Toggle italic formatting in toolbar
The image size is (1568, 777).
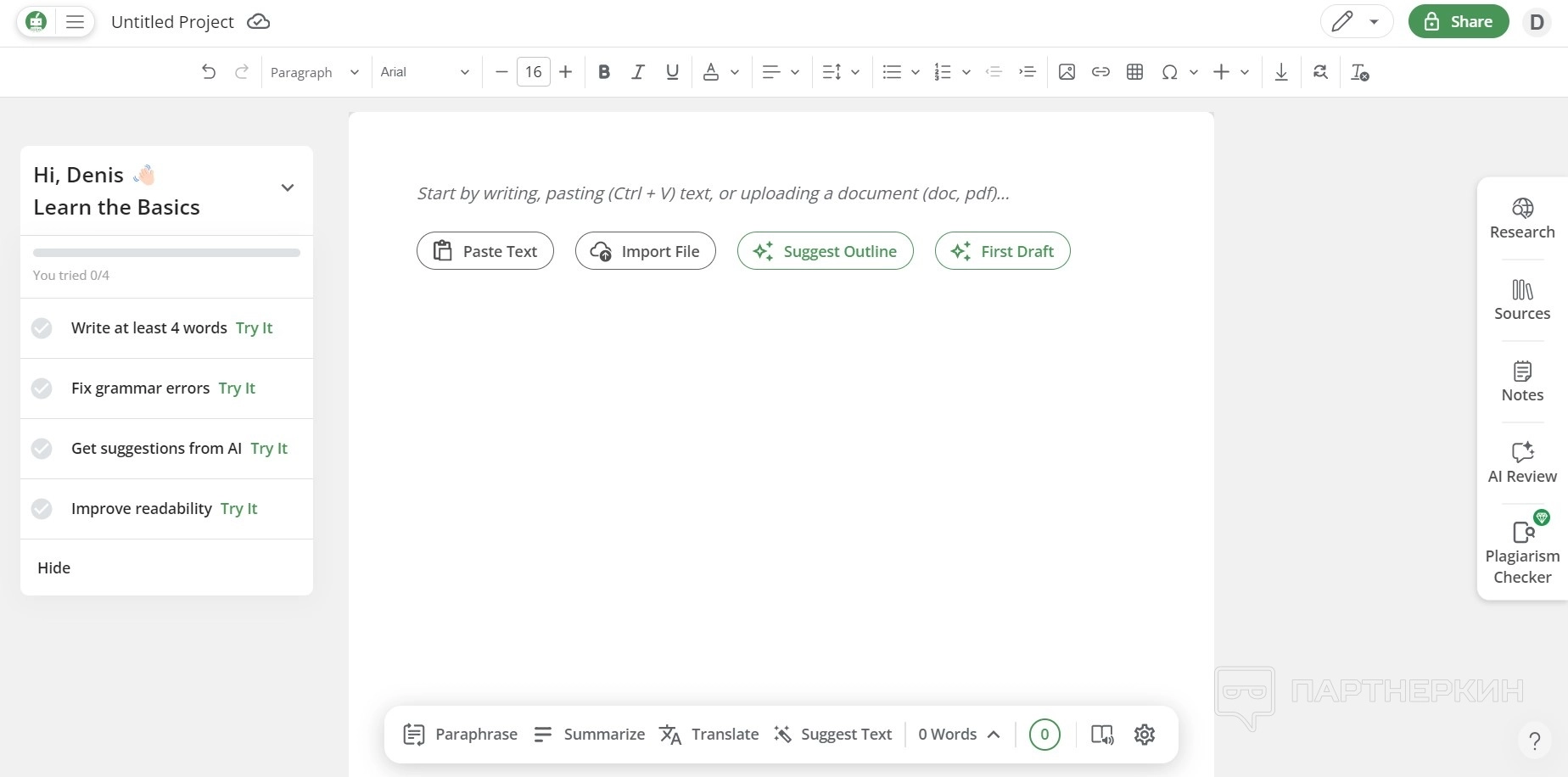click(x=638, y=72)
